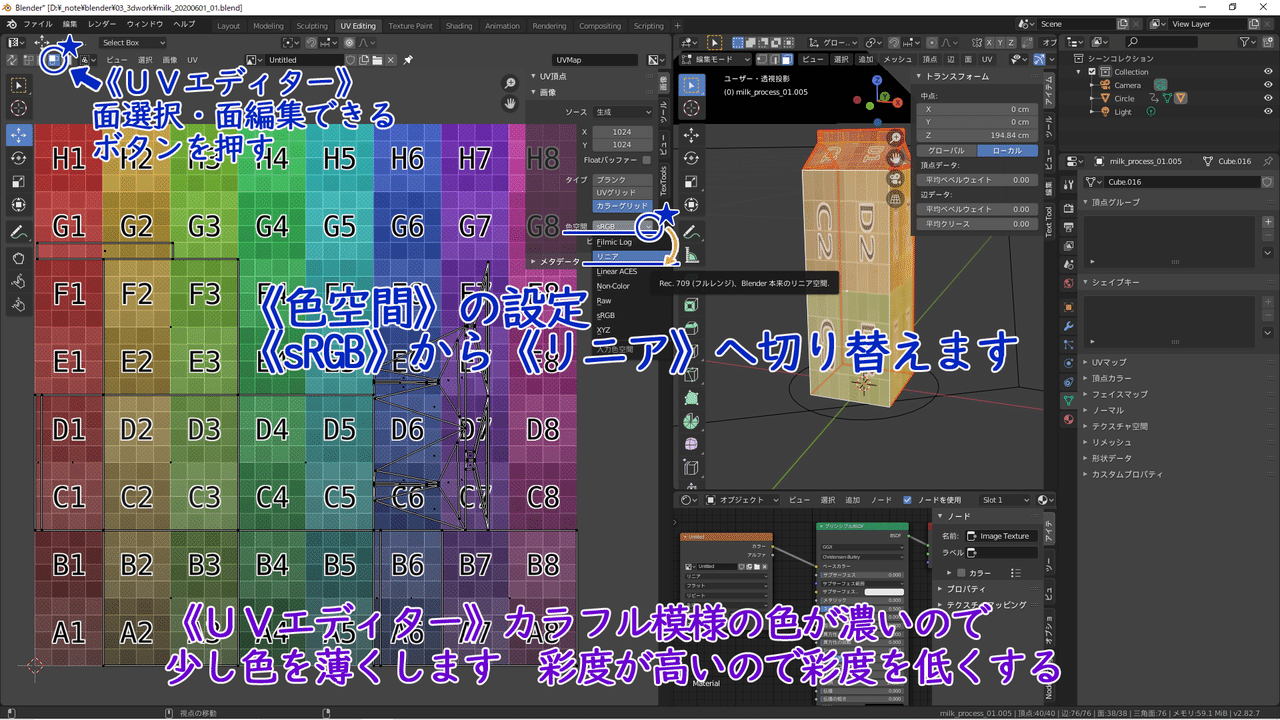This screenshot has width=1280, height=720.
Task: Open the Material properties tab
Action: [x=1069, y=418]
